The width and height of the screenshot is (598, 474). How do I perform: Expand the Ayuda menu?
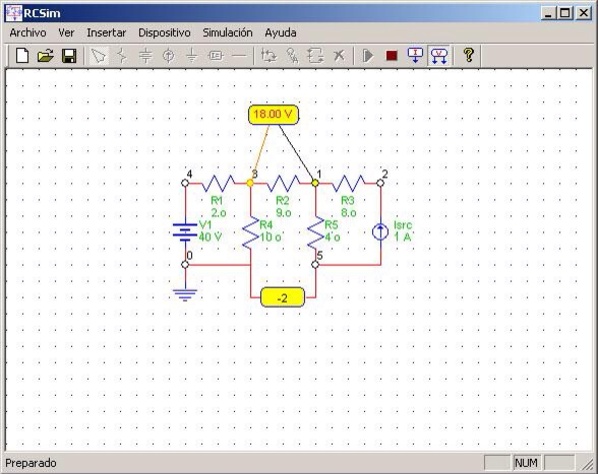tap(280, 33)
